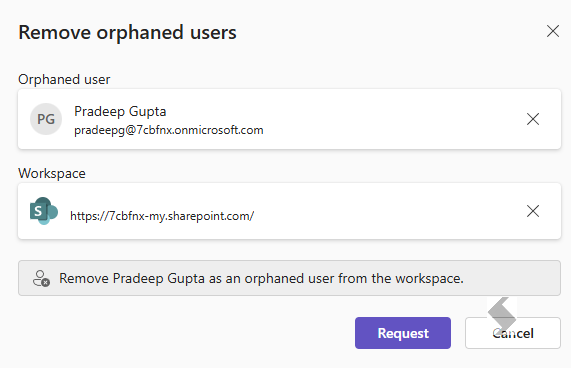The width and height of the screenshot is (571, 368).
Task: Click blank area of grey info banner
Action: click(510, 278)
